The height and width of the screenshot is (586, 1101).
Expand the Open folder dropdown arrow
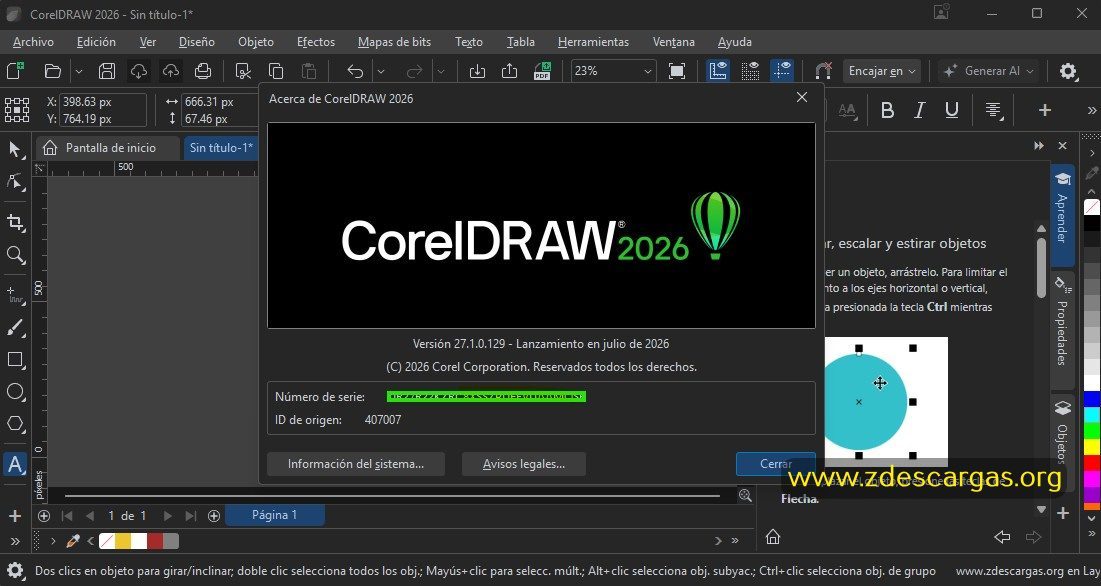[79, 71]
